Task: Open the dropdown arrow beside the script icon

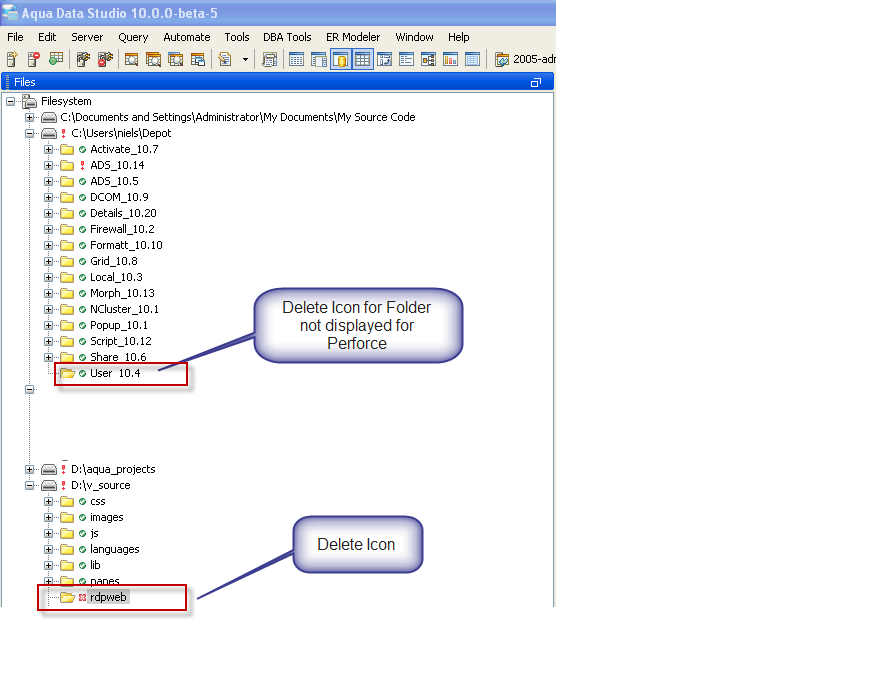Action: tap(245, 59)
